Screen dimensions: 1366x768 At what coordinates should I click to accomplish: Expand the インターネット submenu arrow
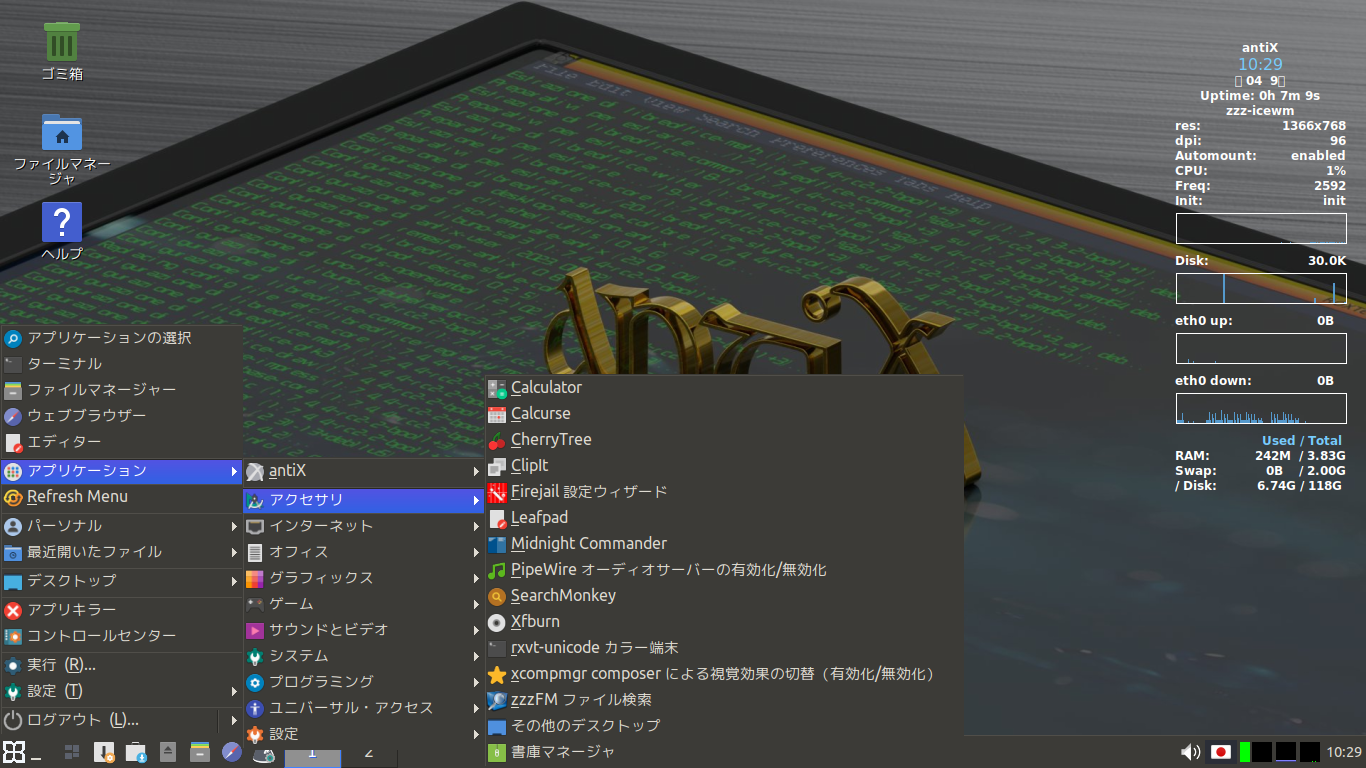point(477,526)
